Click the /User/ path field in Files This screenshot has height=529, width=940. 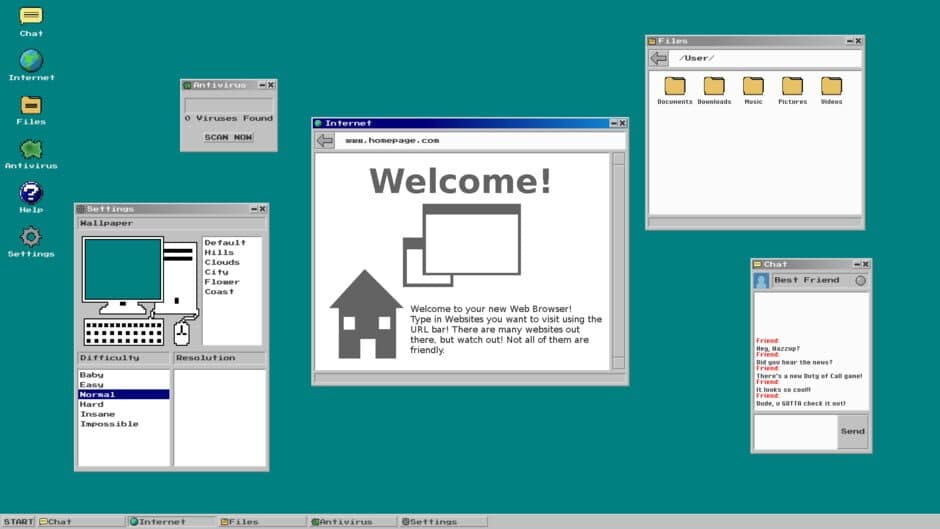[x=765, y=58]
